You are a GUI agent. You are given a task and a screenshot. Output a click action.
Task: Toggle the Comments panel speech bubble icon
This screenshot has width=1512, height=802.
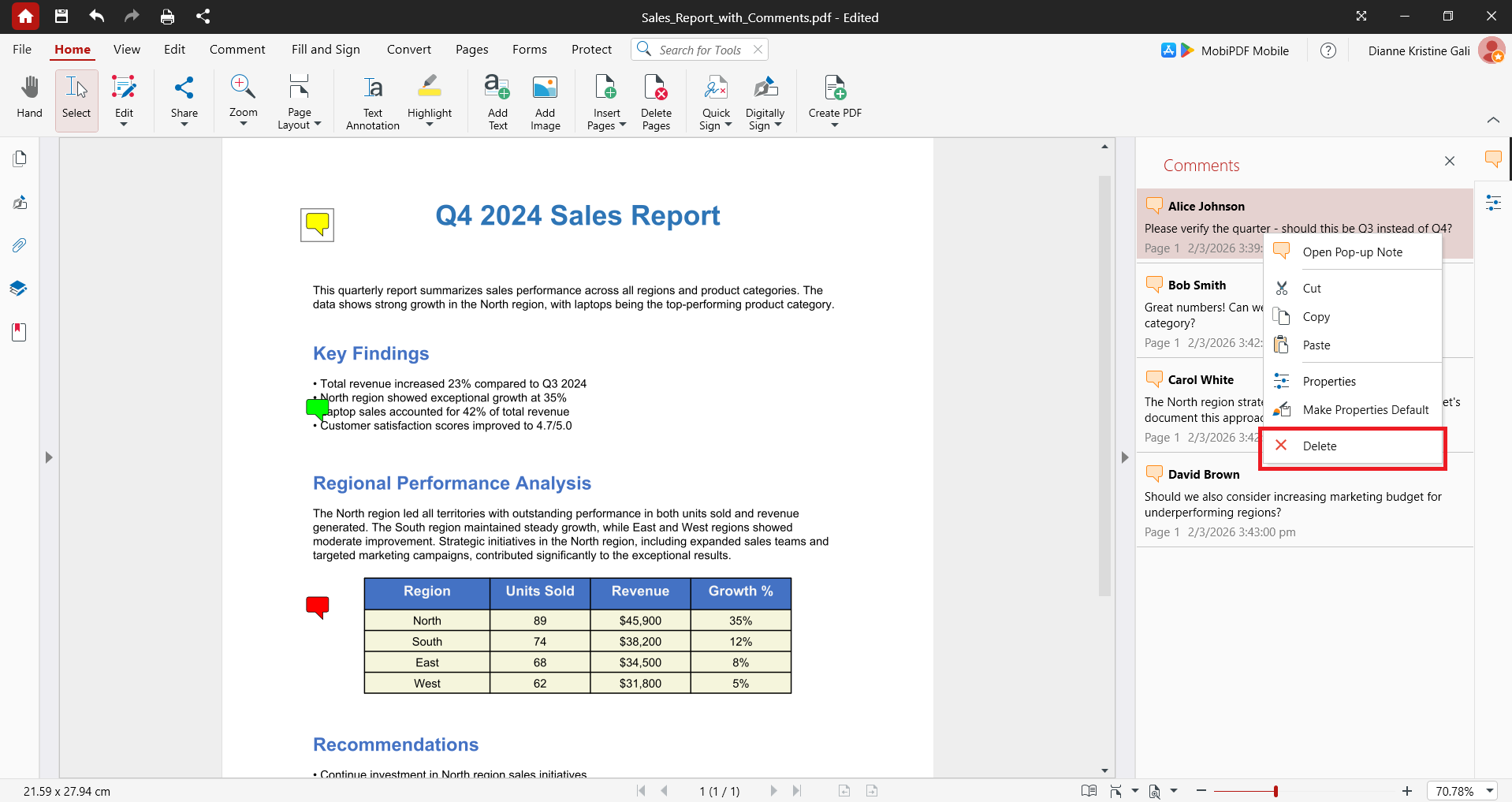(x=1493, y=159)
